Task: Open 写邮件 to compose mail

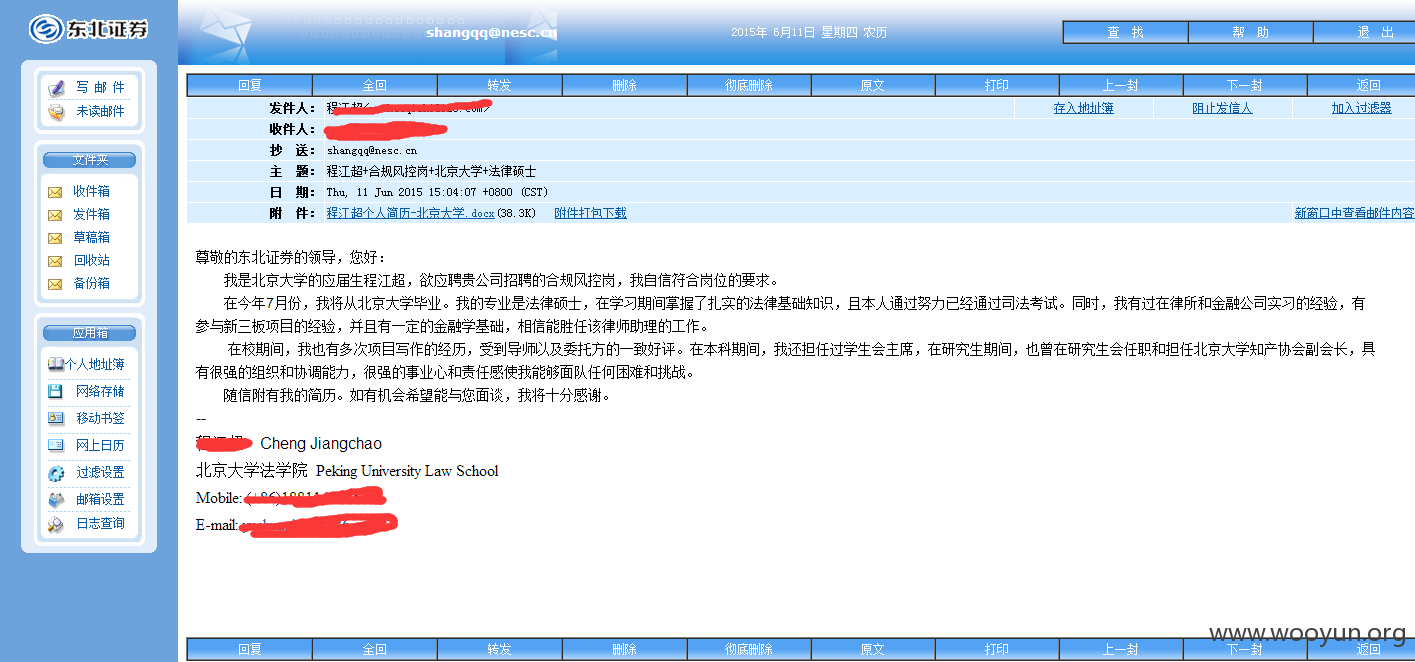Action: (100, 88)
